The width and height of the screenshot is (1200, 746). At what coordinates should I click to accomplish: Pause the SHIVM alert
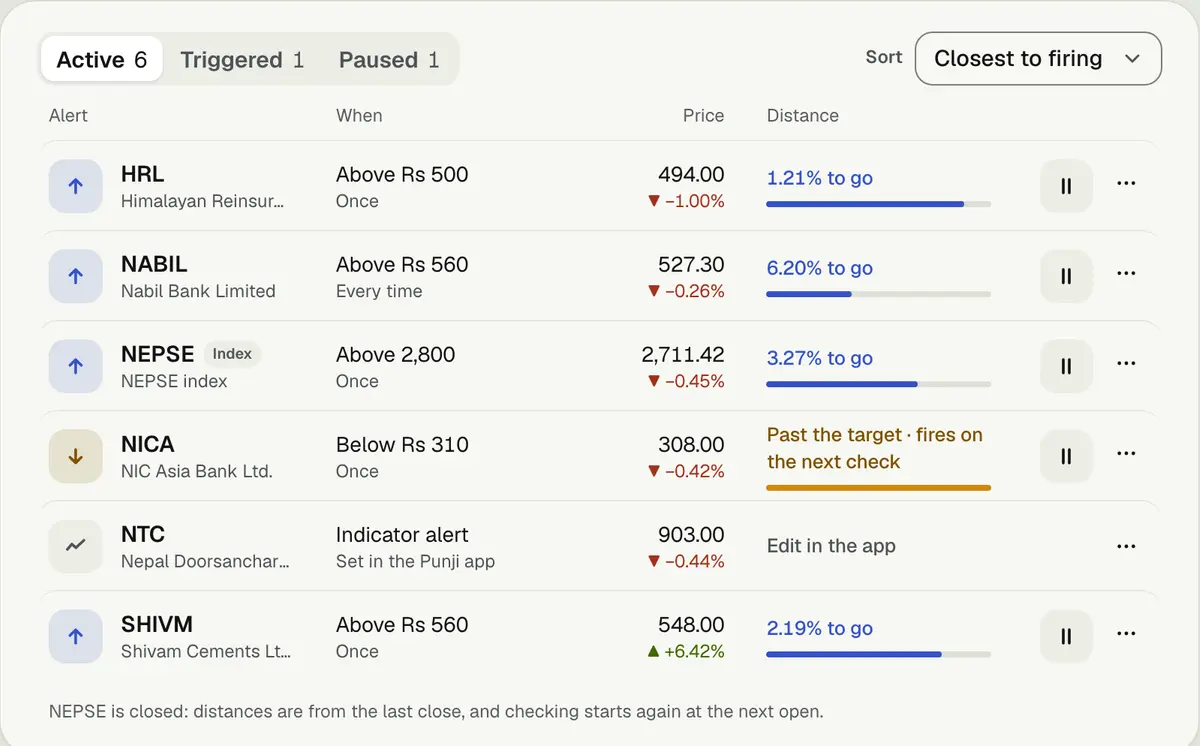click(x=1066, y=636)
